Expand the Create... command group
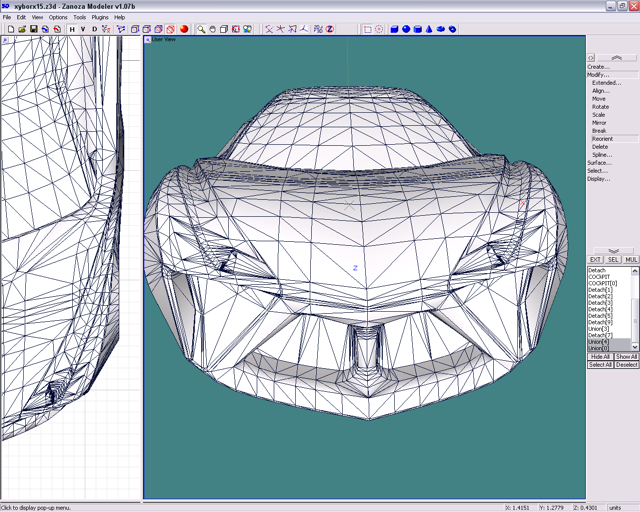Image resolution: width=640 pixels, height=512 pixels. pyautogui.click(x=598, y=67)
